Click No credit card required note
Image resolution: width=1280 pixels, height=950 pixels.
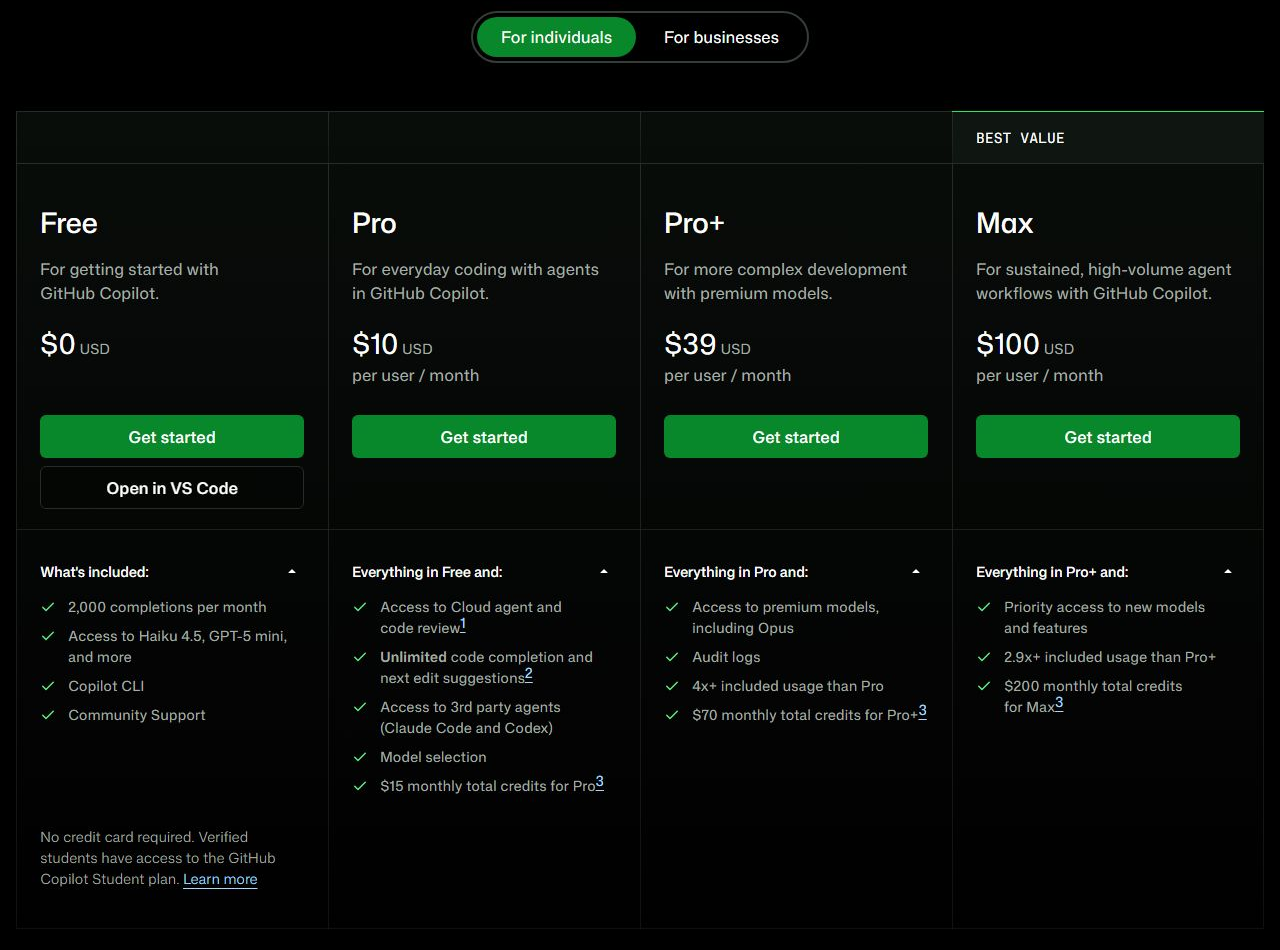click(x=158, y=858)
